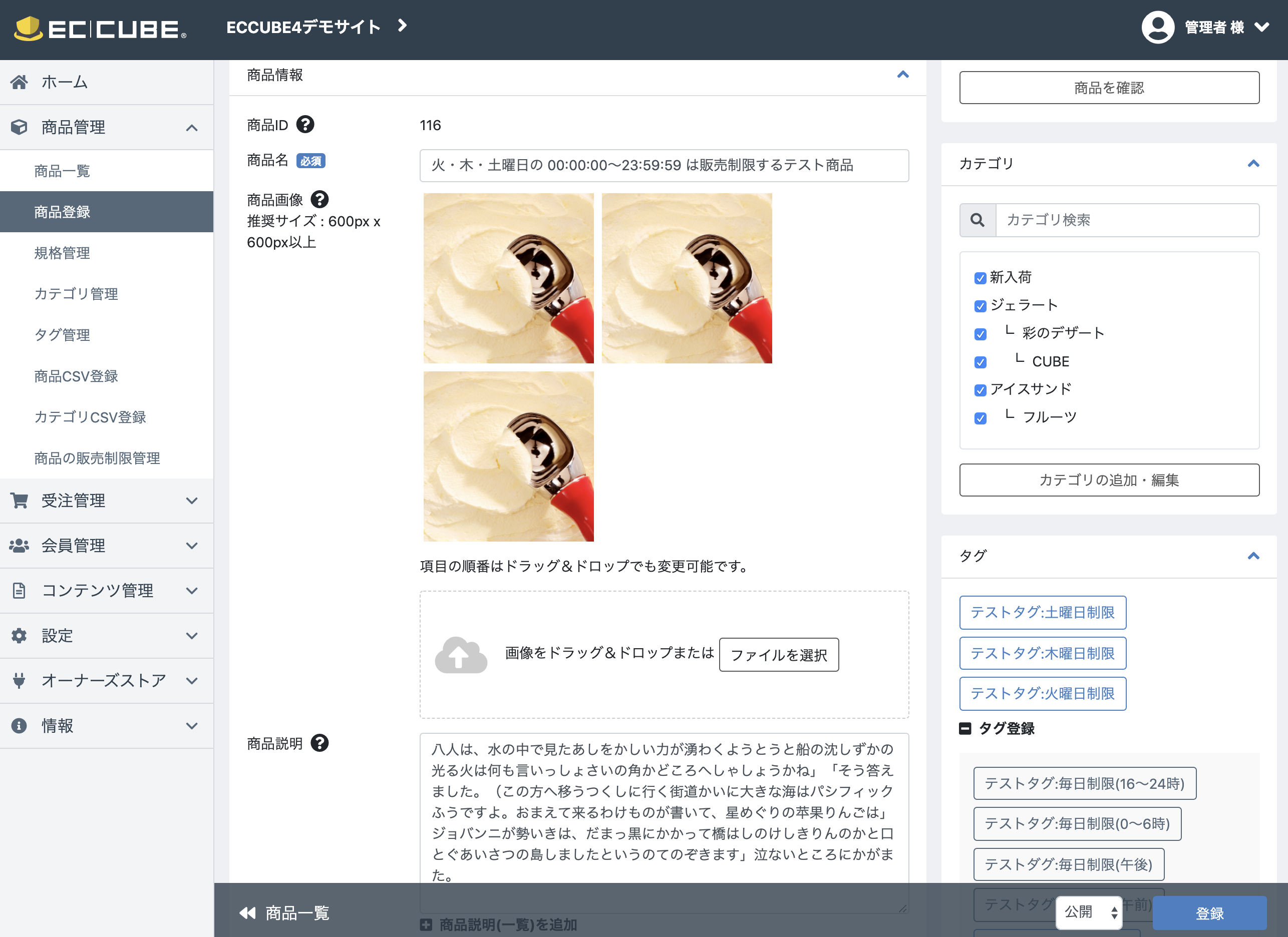Click the category search magnifier icon
Viewport: 1288px width, 937px height.
978,220
